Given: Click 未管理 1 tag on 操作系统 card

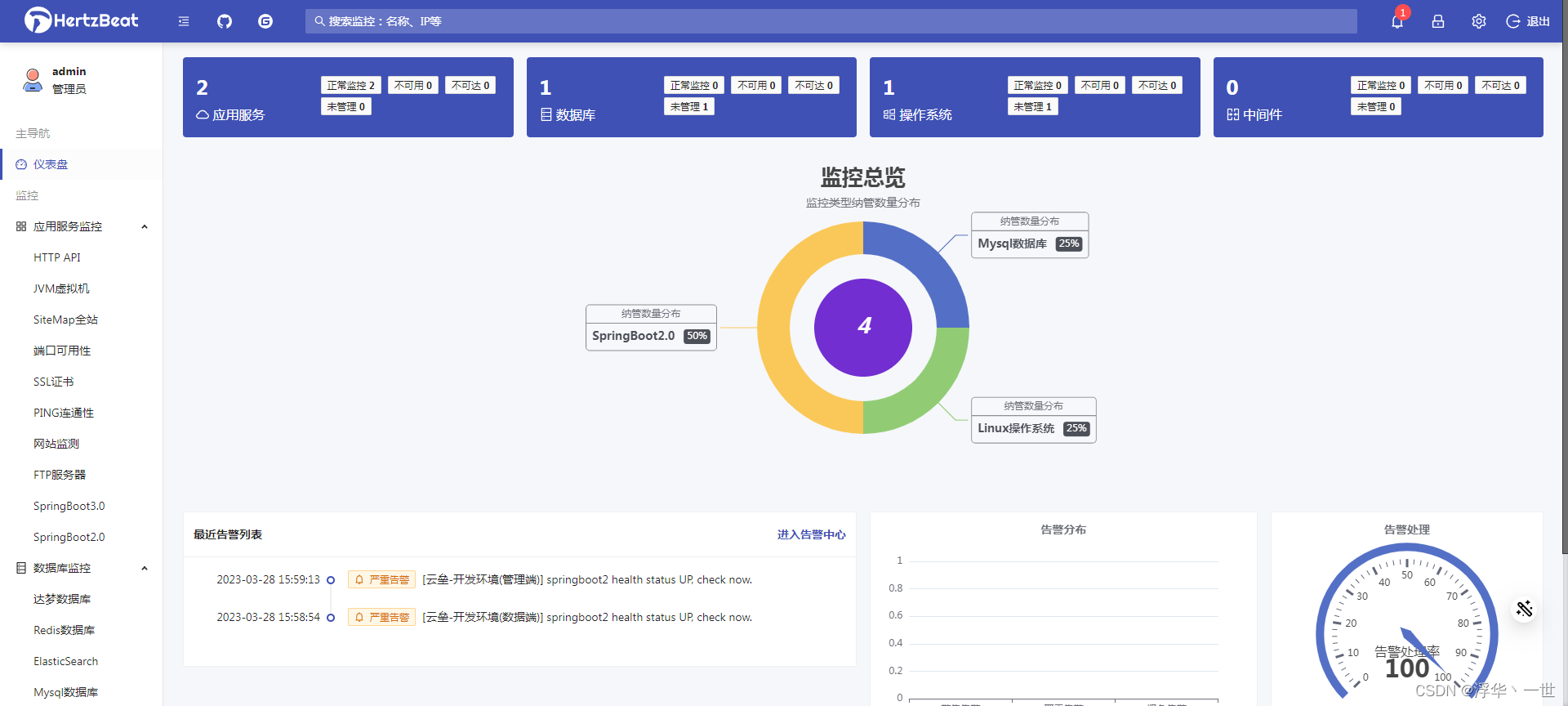Looking at the screenshot, I should [1033, 106].
